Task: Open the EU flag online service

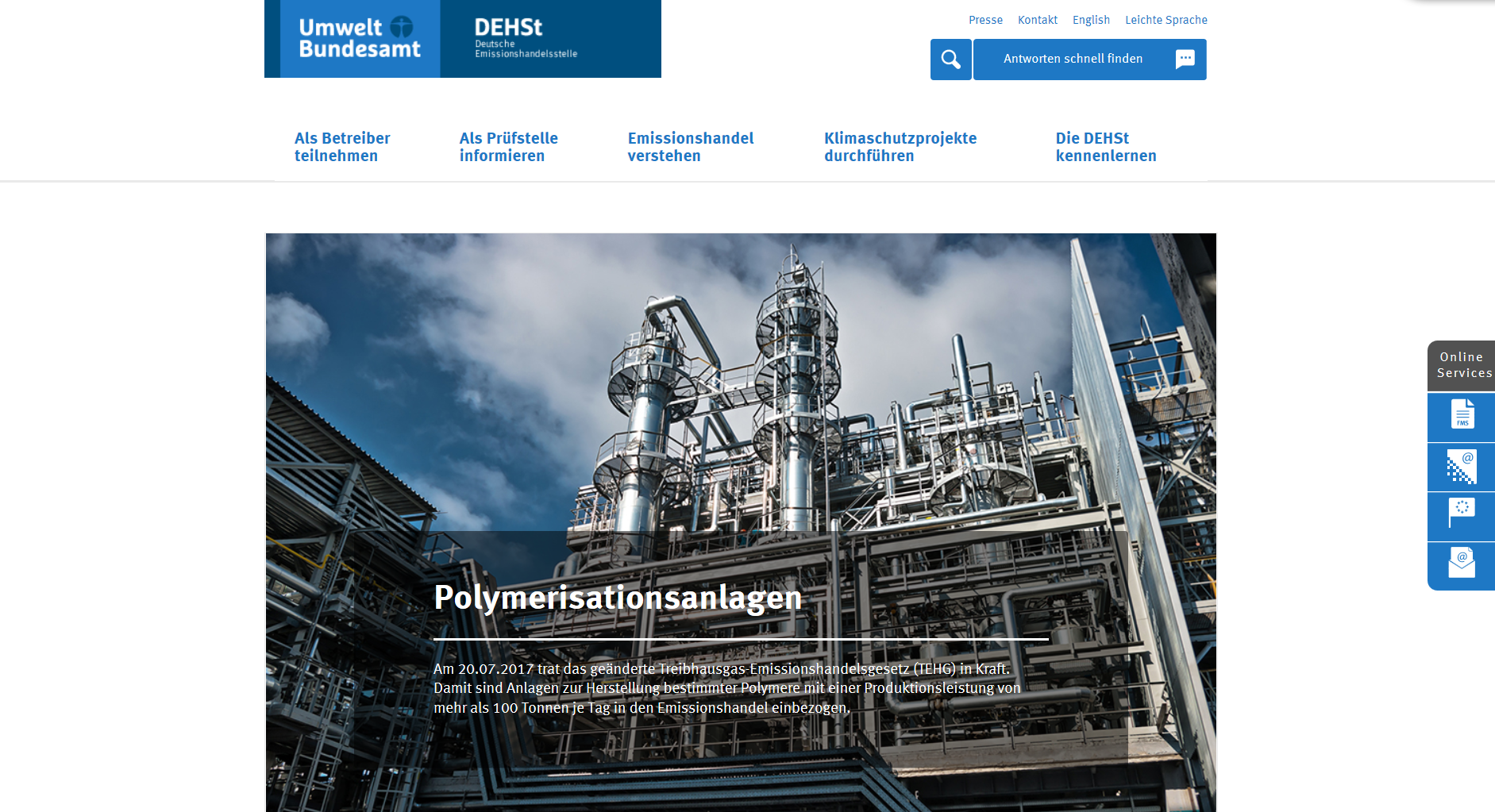Action: [1462, 516]
